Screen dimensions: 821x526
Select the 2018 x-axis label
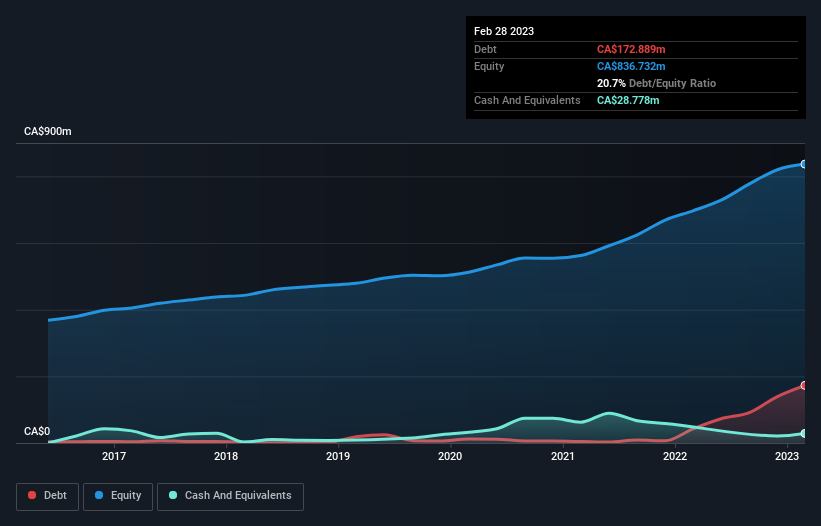[226, 456]
